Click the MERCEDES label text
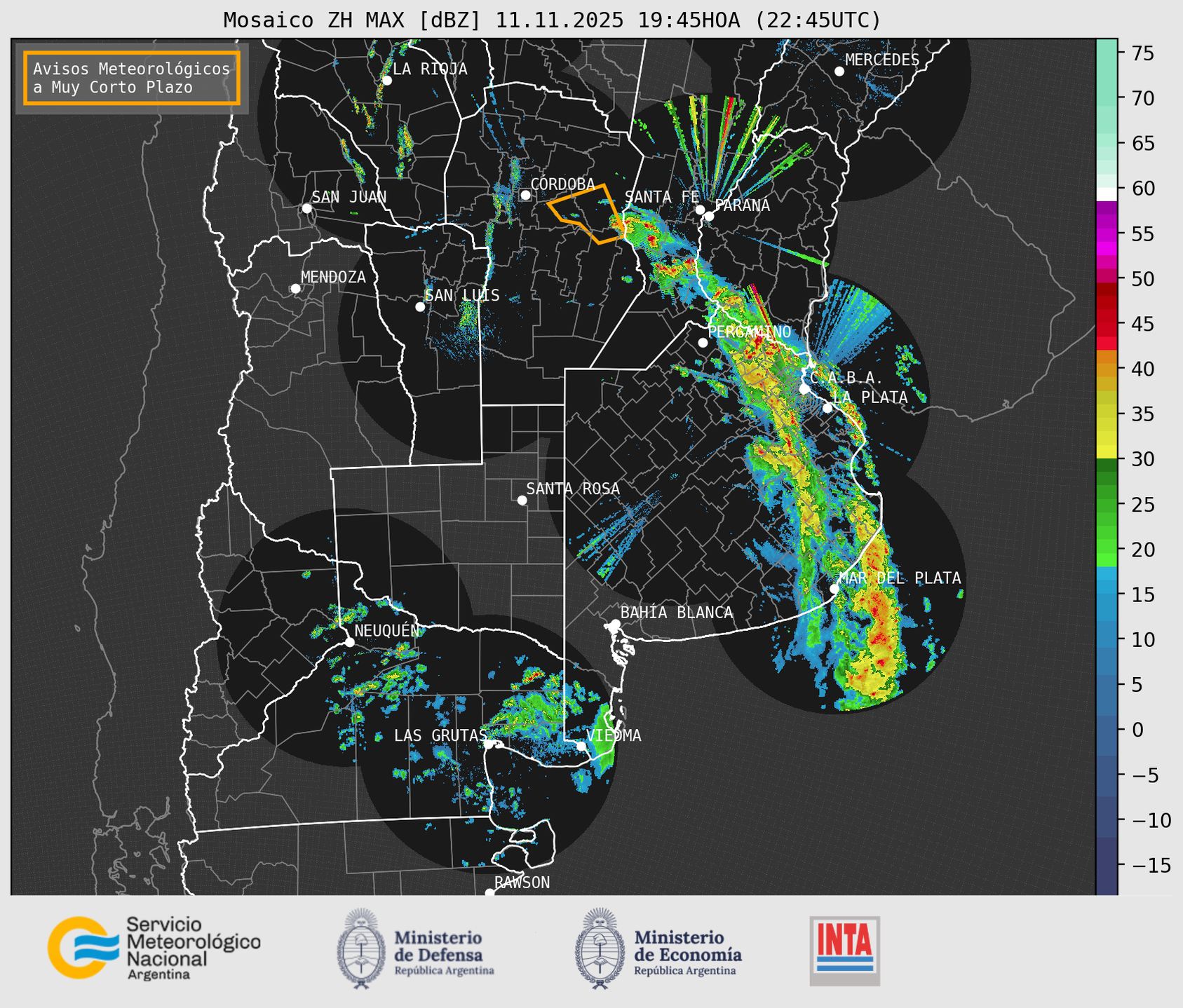 pyautogui.click(x=882, y=60)
